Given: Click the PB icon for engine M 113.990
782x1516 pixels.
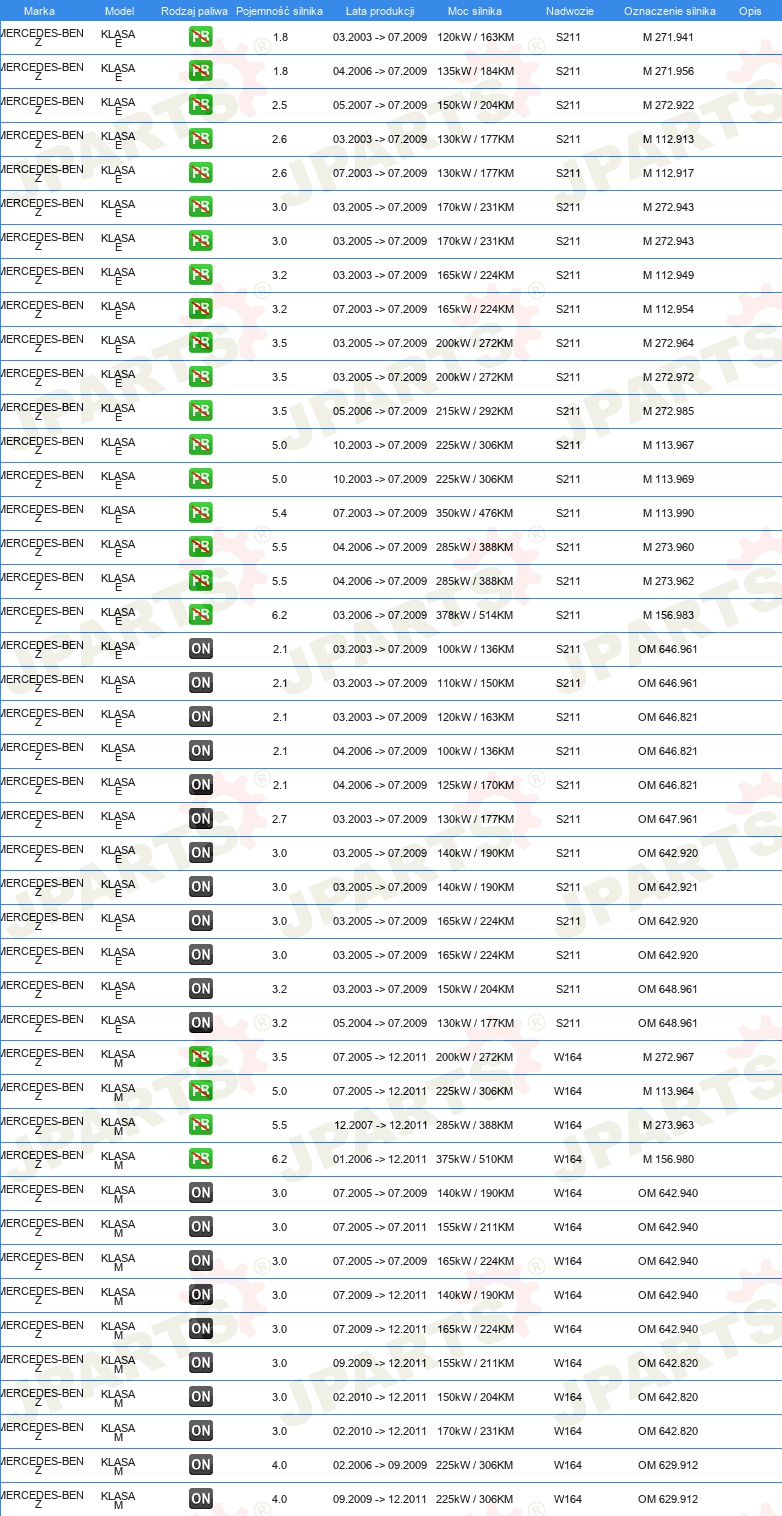Looking at the screenshot, I should (201, 513).
